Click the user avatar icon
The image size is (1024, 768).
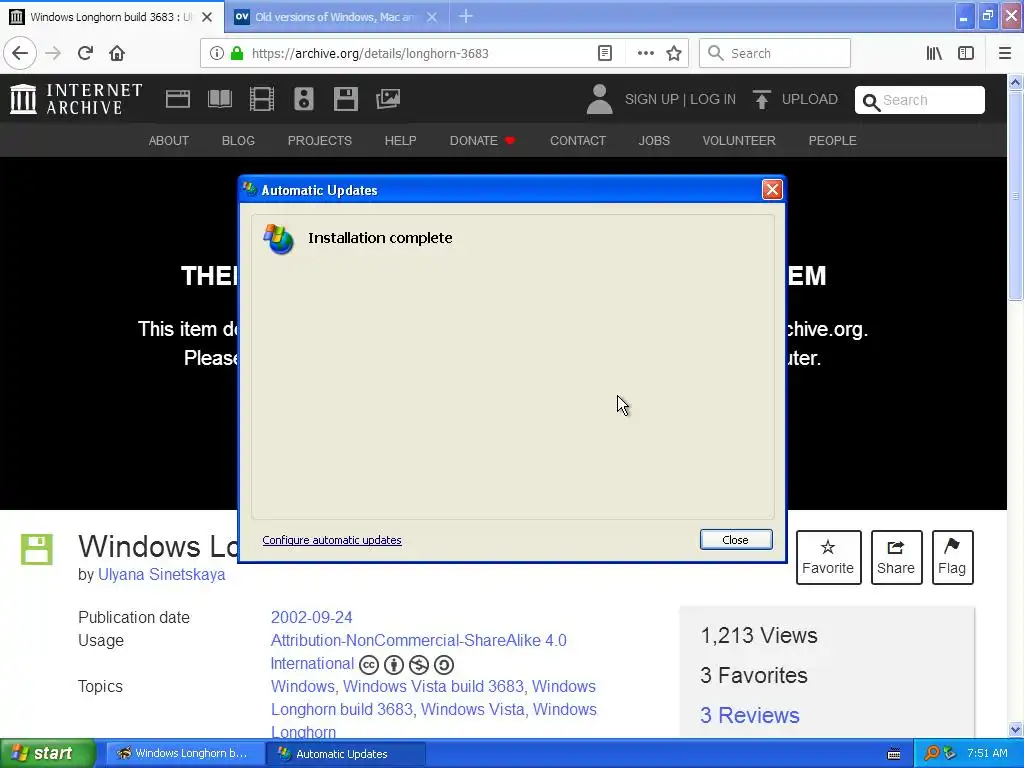599,99
